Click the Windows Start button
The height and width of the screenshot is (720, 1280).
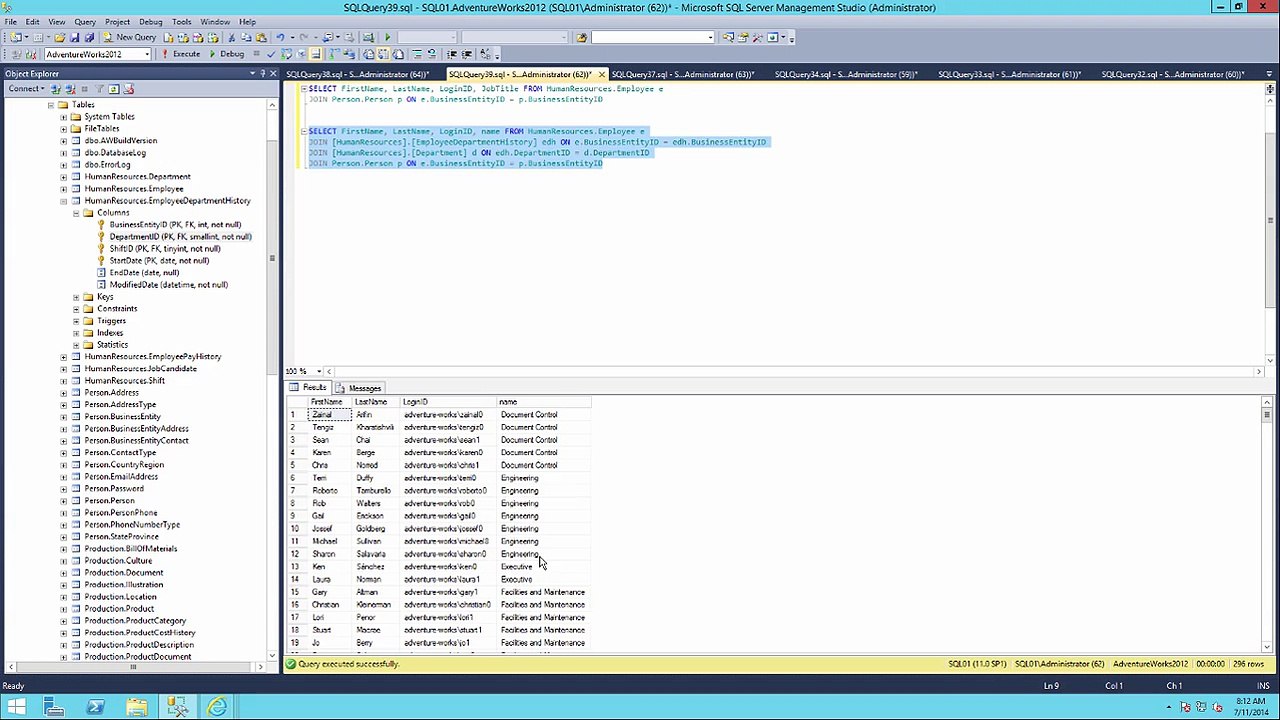coord(17,708)
